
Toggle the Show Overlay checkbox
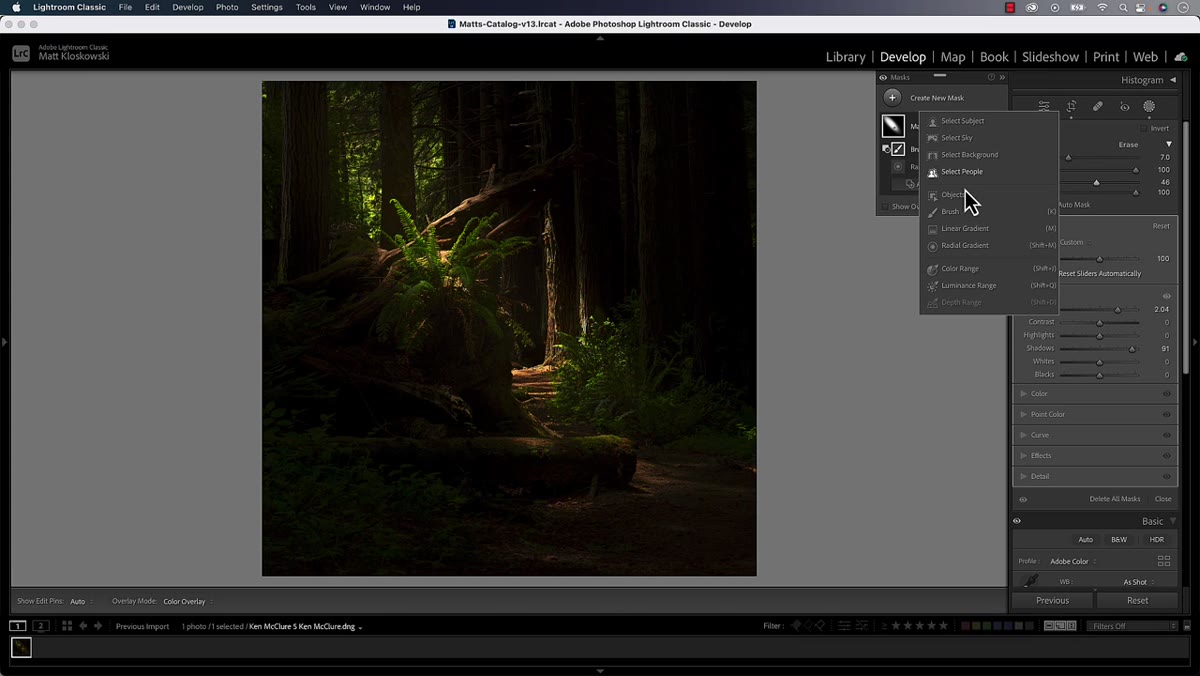[x=884, y=207]
